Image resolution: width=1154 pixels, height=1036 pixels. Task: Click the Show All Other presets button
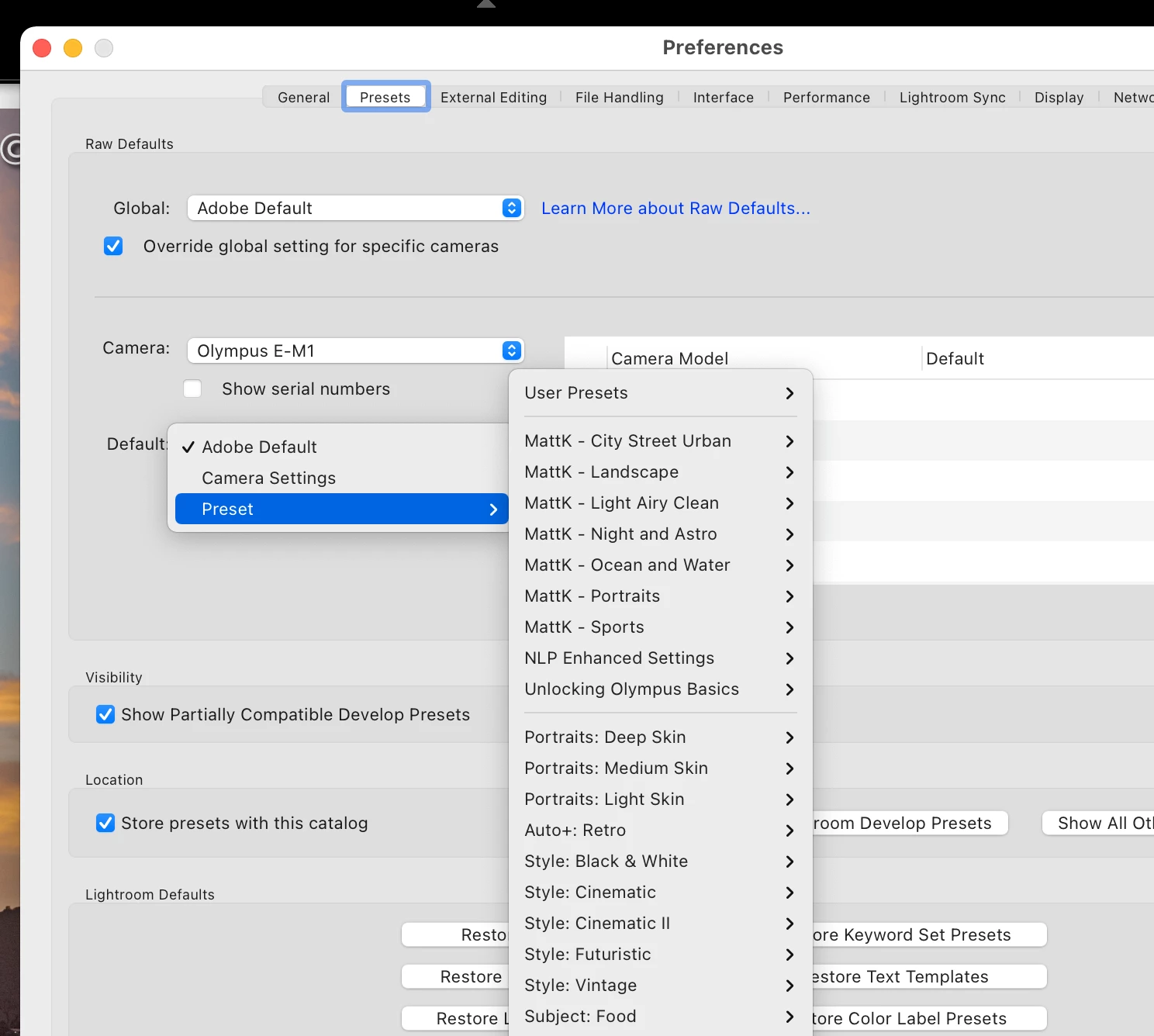point(1098,823)
